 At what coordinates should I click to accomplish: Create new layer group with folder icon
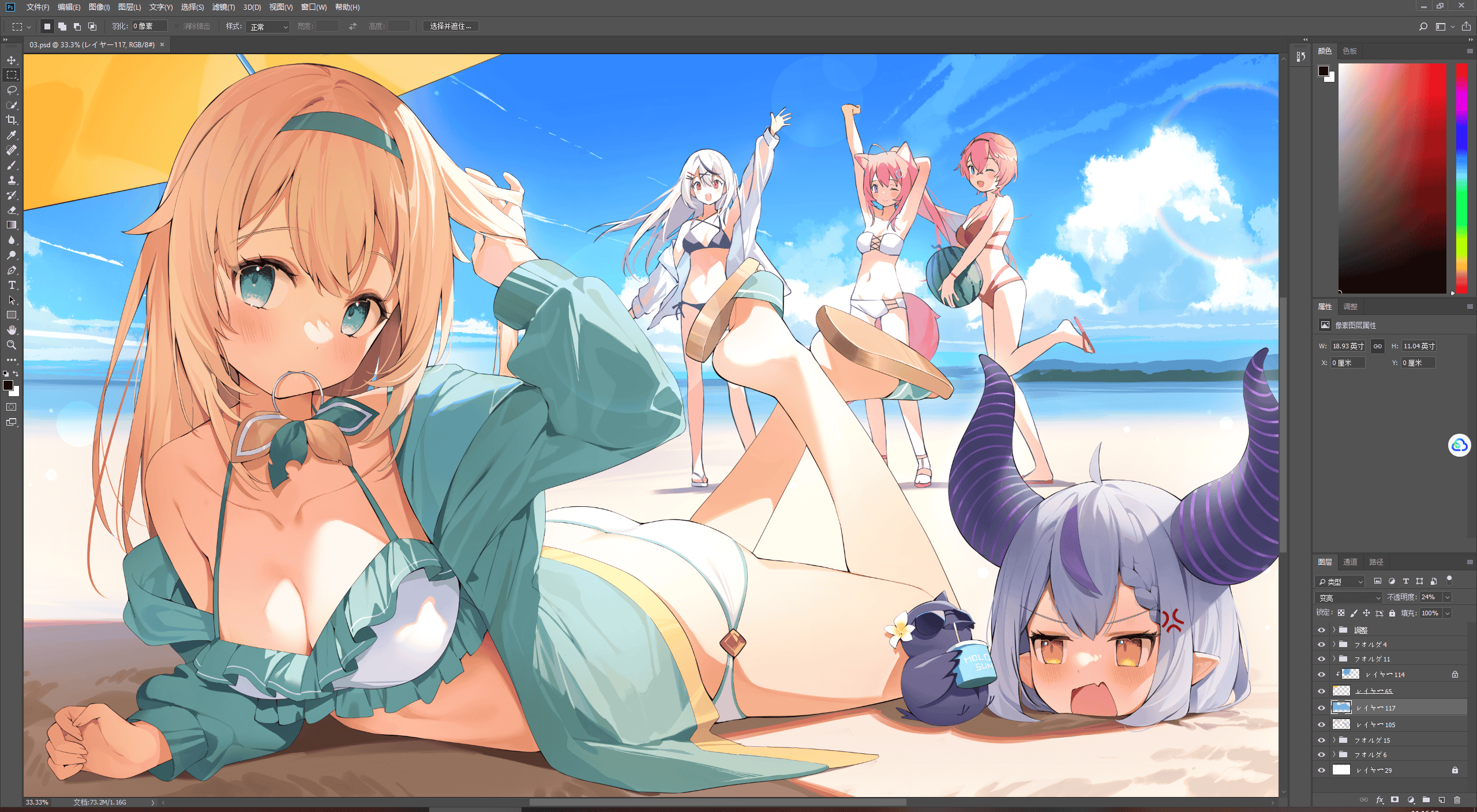point(1426,800)
